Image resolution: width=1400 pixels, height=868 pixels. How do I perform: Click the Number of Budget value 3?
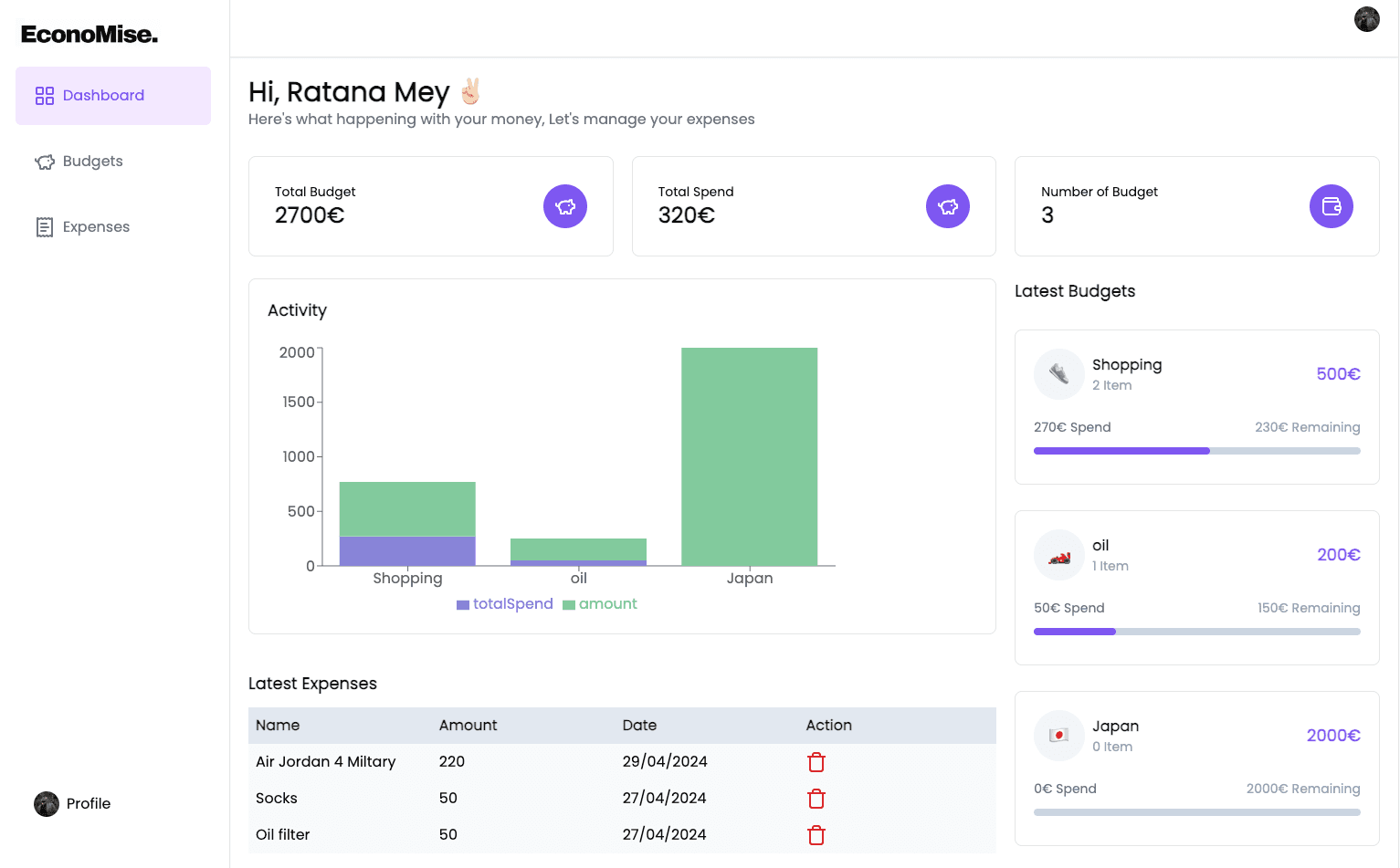point(1047,215)
